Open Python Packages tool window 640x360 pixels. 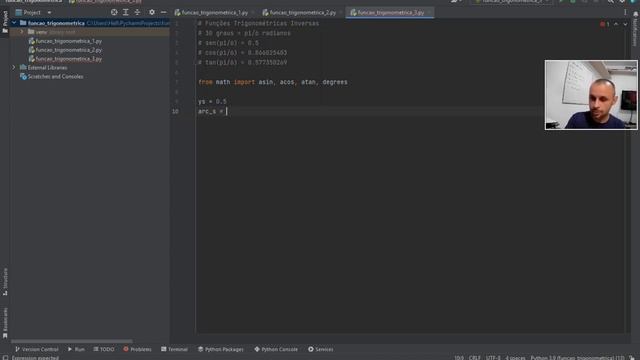click(221, 349)
